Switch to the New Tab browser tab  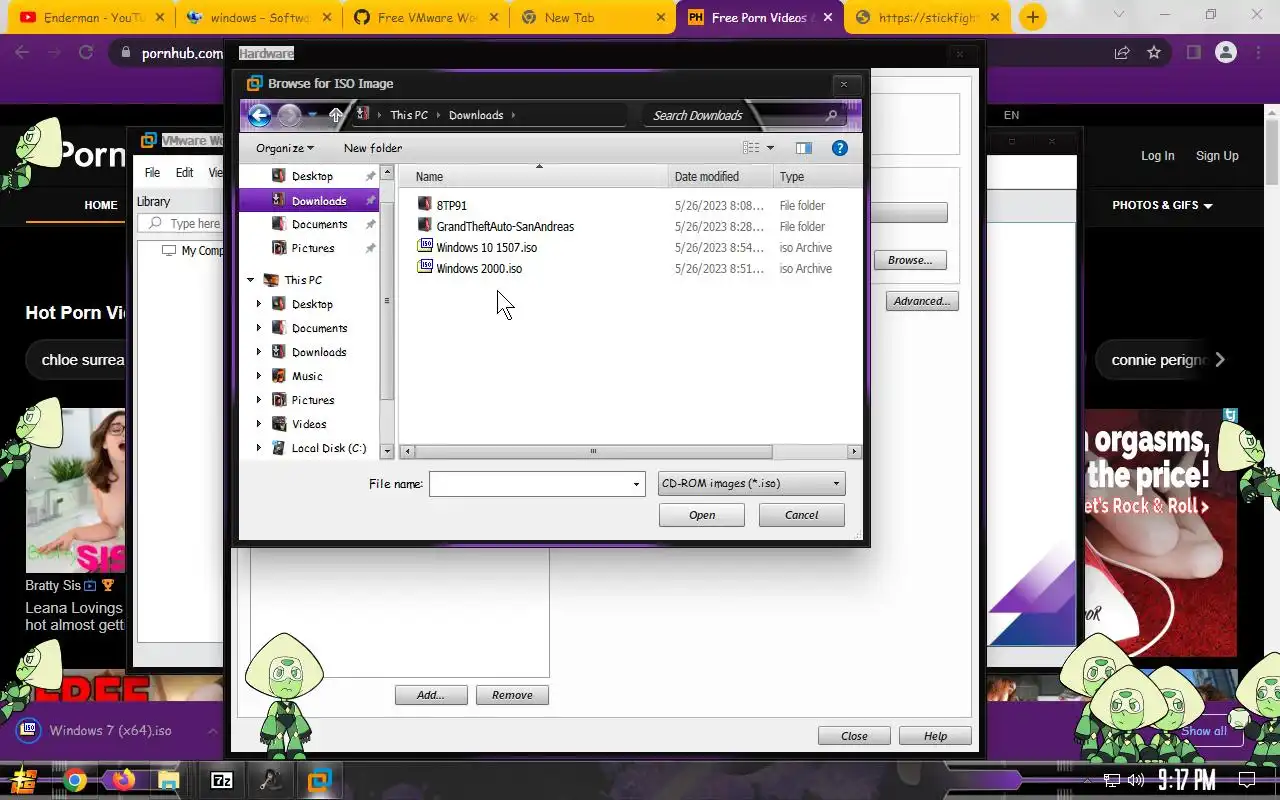coord(592,17)
